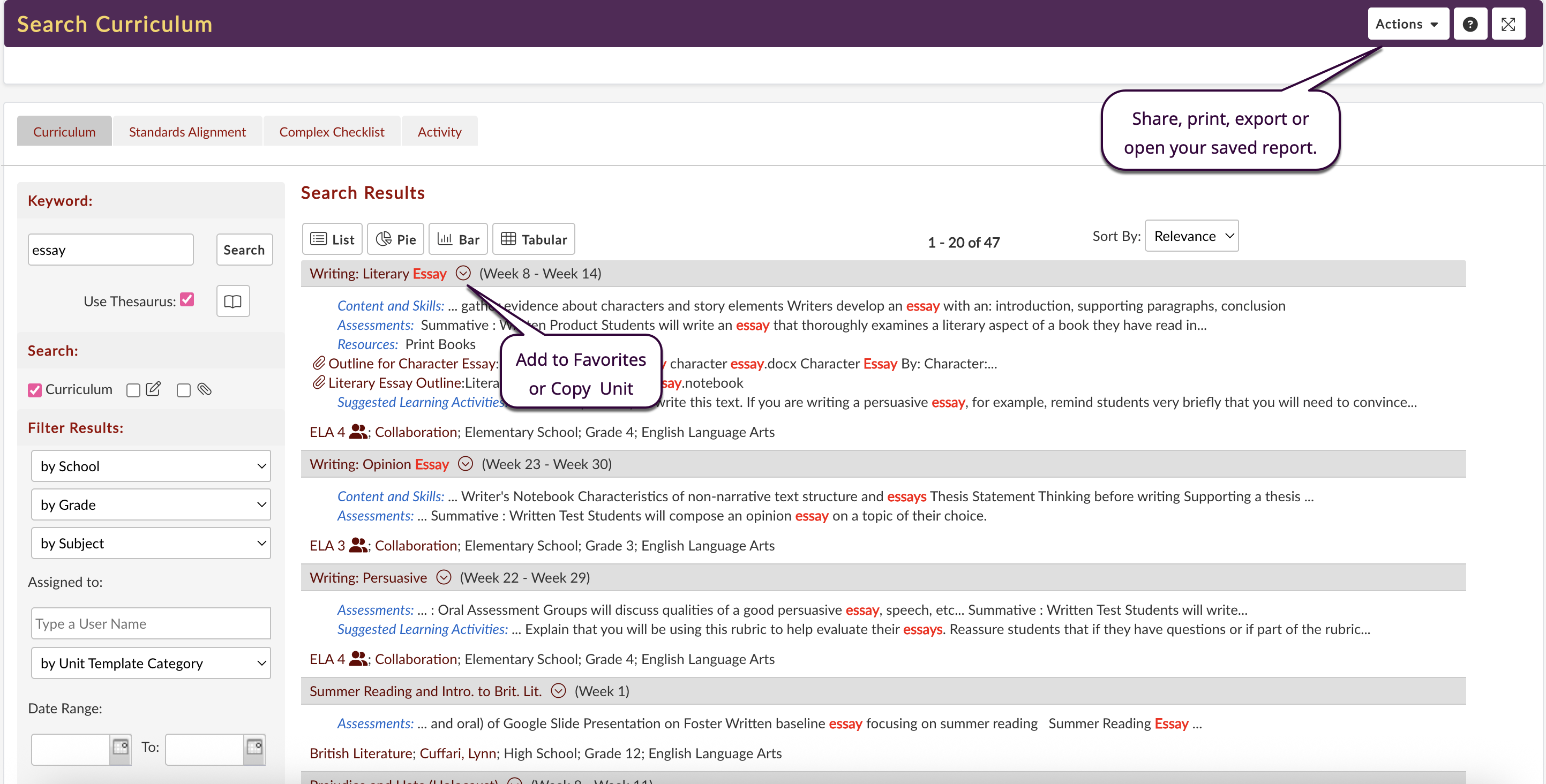Switch to Pie chart view
1546x784 pixels.
click(395, 239)
